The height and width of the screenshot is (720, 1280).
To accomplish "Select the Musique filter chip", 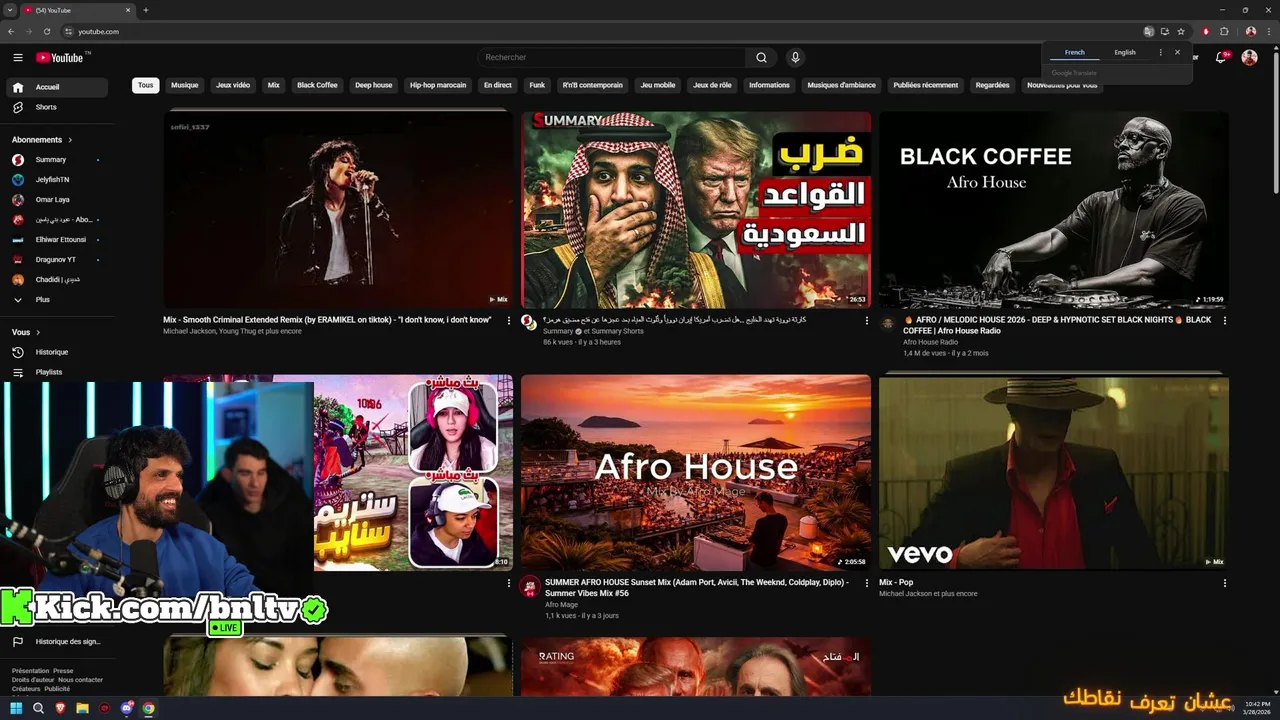I will click(185, 85).
